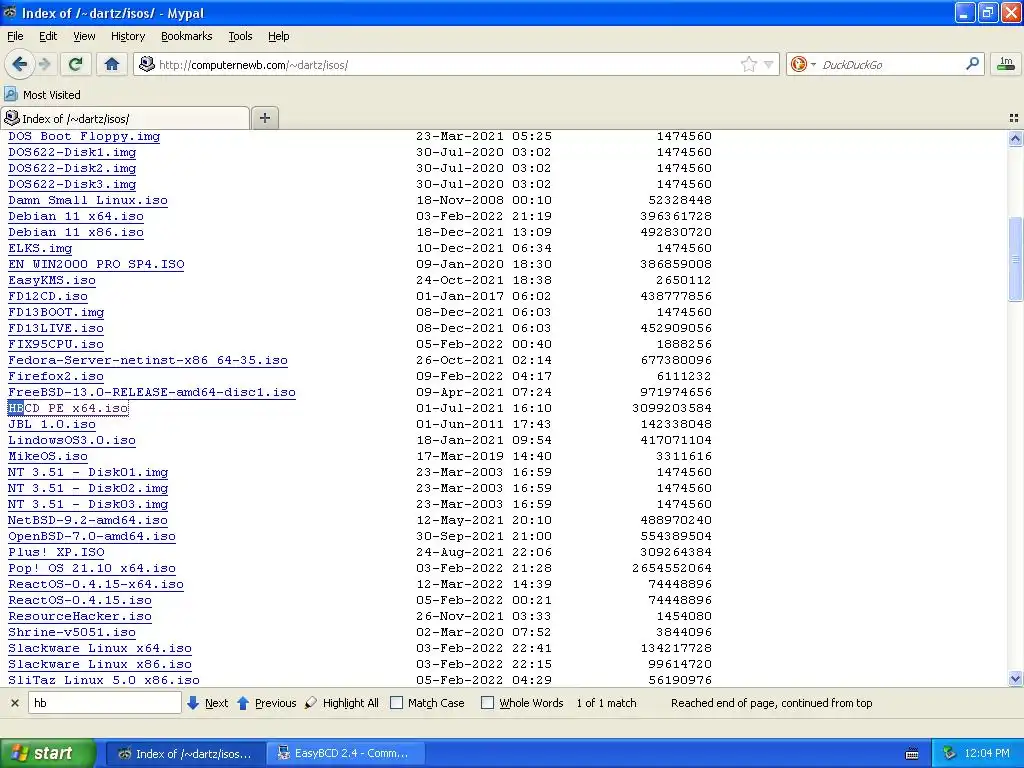Click the 12:04 PM clock
This screenshot has height=768, width=1024.
pos(987,753)
